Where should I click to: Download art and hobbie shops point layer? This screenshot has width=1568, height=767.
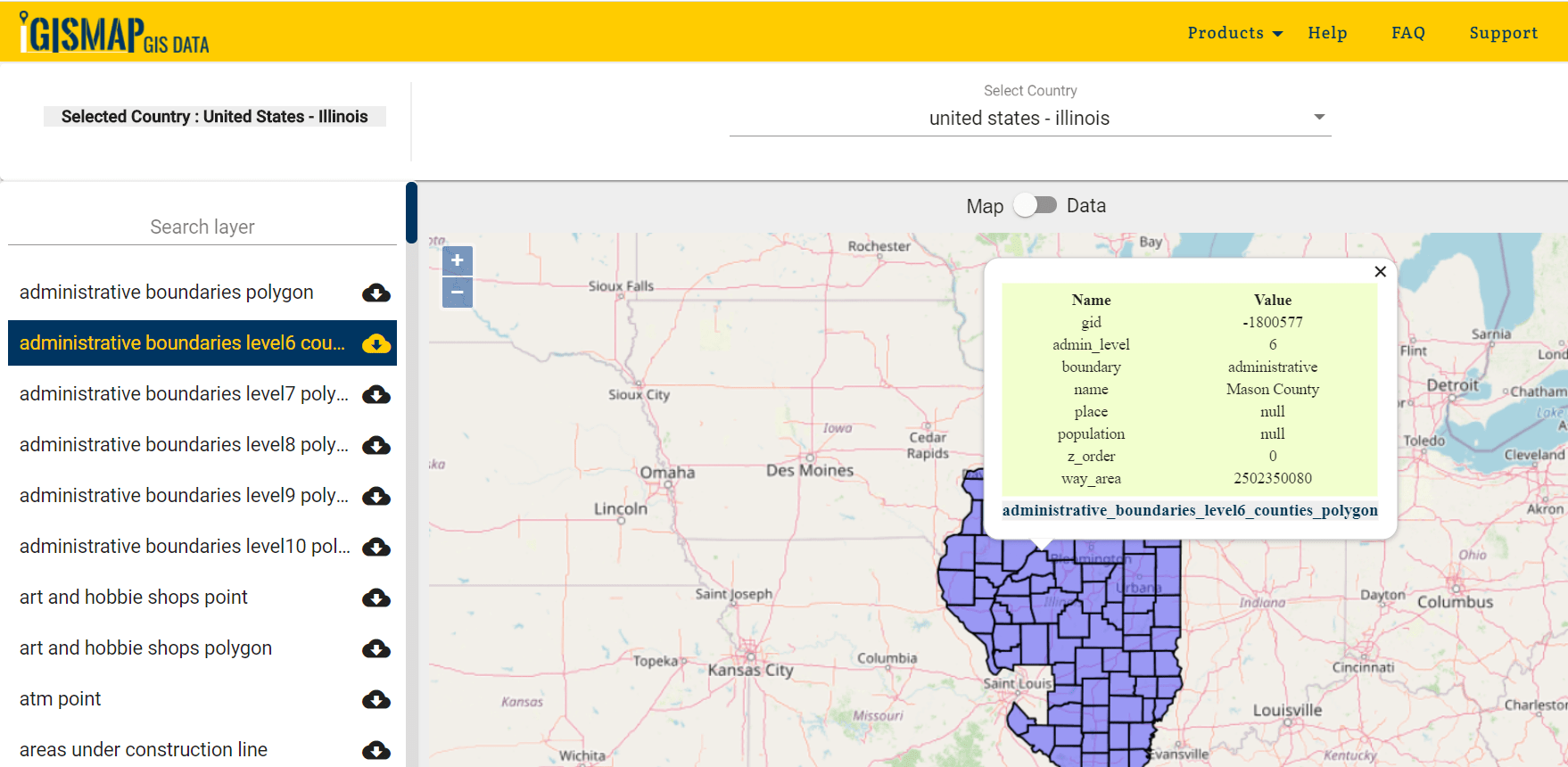pos(376,598)
